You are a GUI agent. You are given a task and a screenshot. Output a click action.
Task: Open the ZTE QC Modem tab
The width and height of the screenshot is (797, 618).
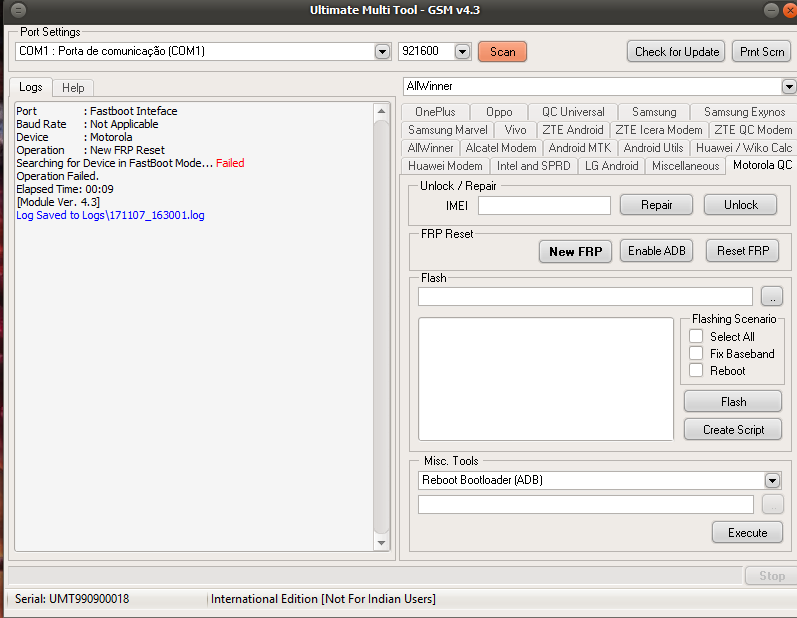[x=753, y=130]
